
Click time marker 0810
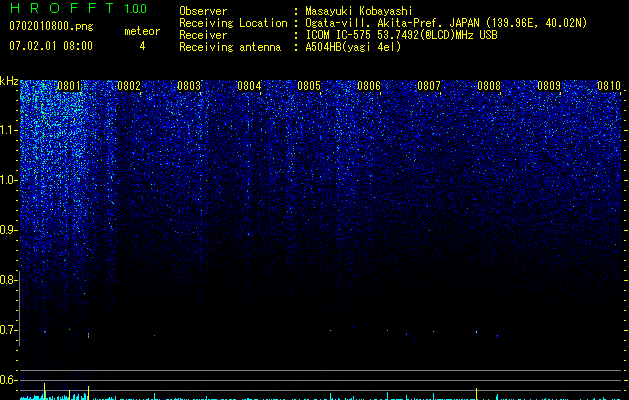(609, 85)
